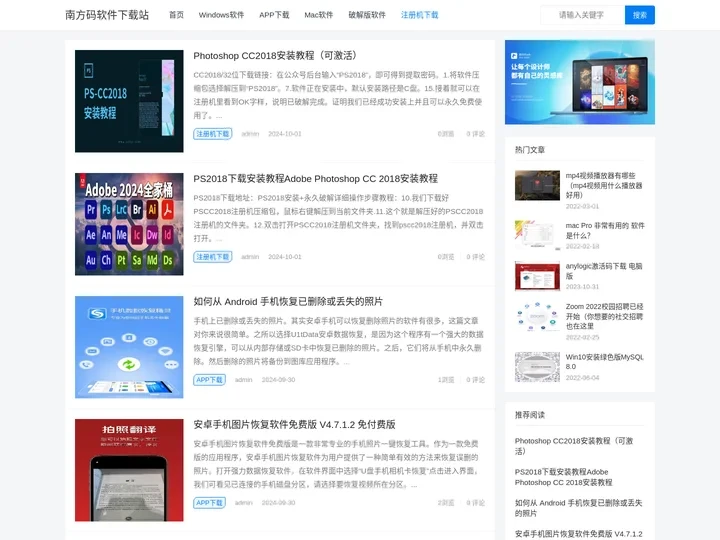This screenshot has height=540, width=720.
Task: Open mp4视频播放器有哪些 hot article
Action: point(604,185)
